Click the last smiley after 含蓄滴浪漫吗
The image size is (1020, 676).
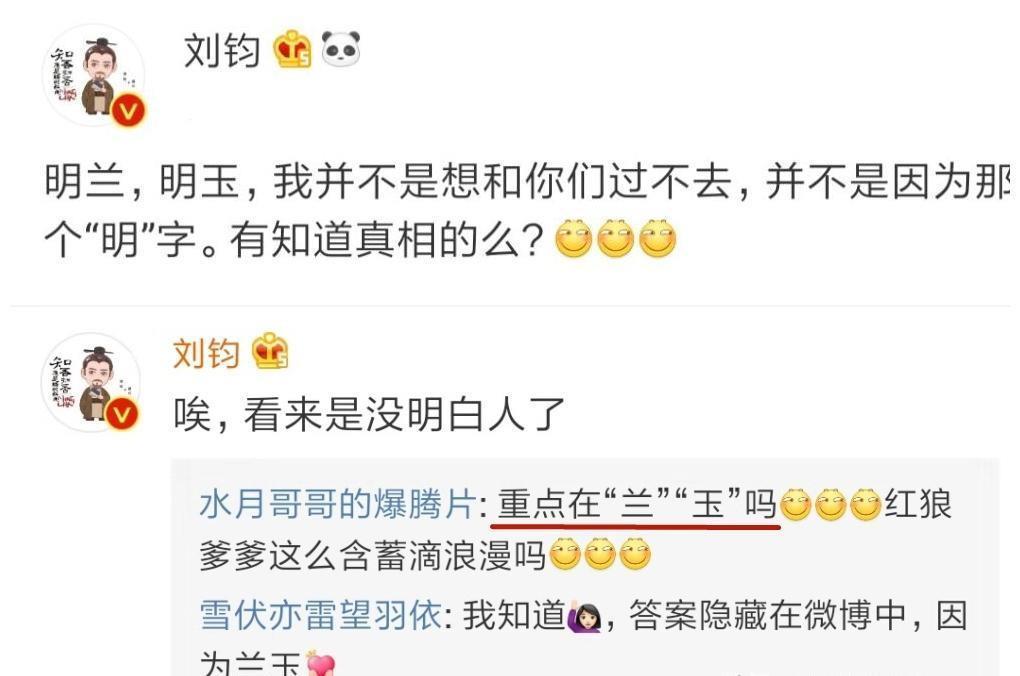(x=635, y=555)
